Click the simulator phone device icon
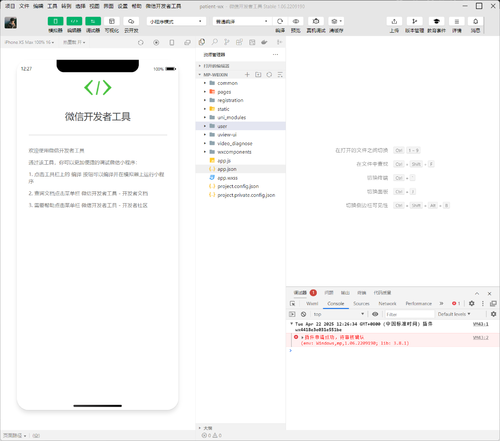 tap(172, 42)
